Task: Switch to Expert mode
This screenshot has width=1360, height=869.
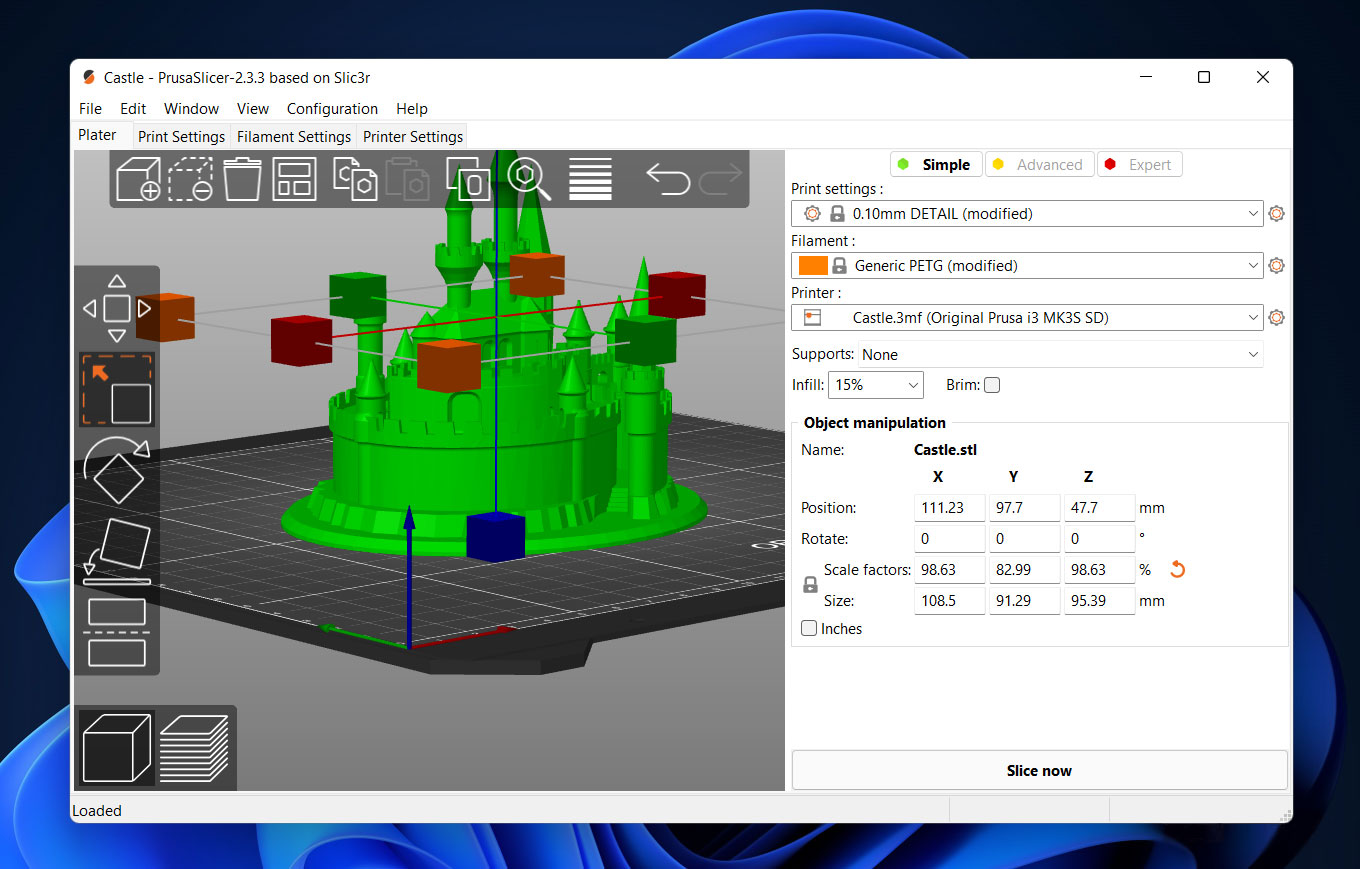Action: [x=1139, y=165]
